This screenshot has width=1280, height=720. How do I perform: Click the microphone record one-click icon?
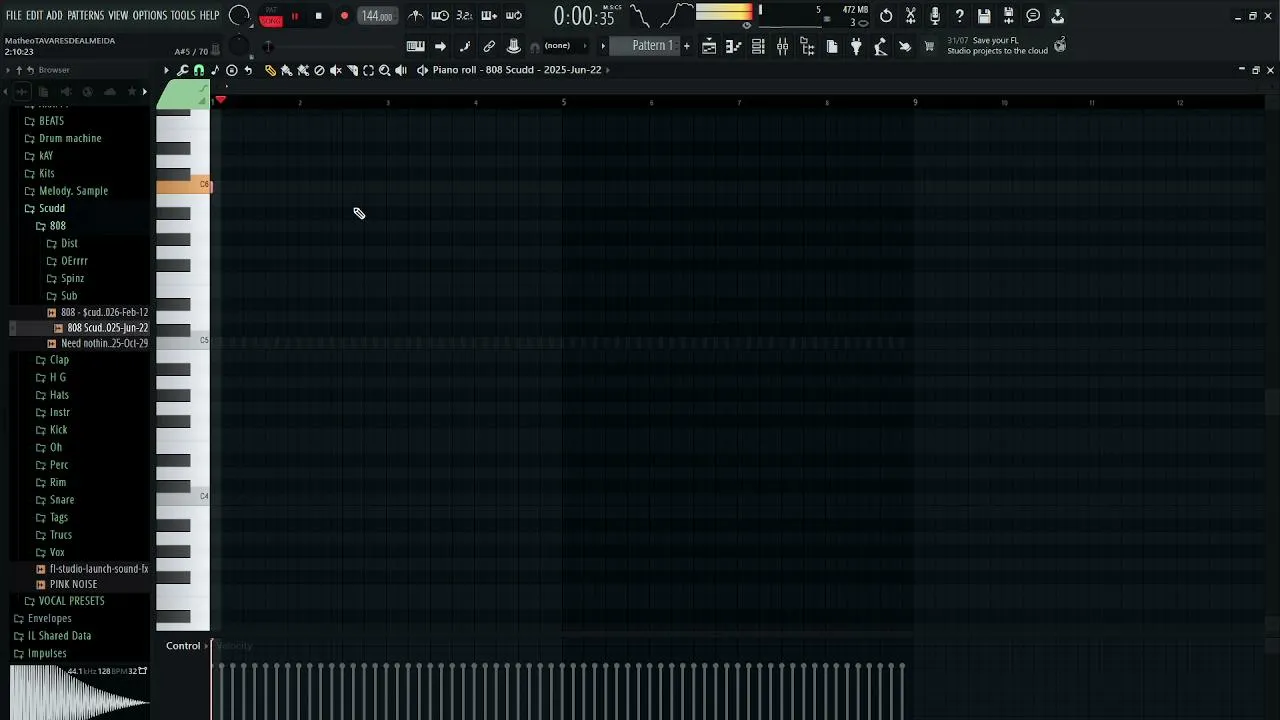(935, 16)
